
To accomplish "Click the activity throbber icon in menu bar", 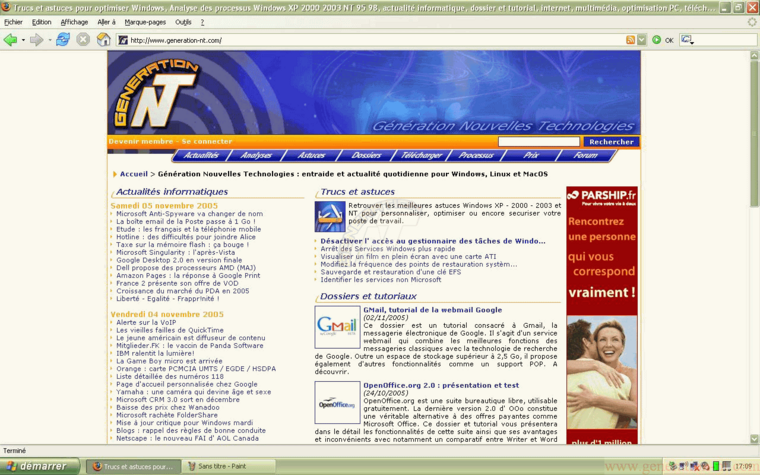I will tap(752, 22).
